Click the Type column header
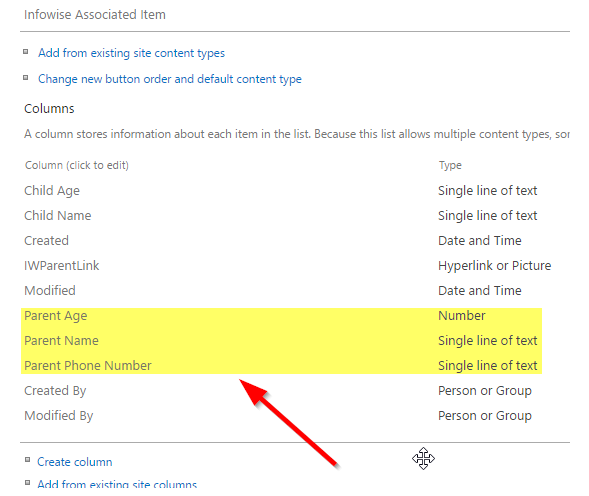This screenshot has height=496, width=589. pos(450,165)
